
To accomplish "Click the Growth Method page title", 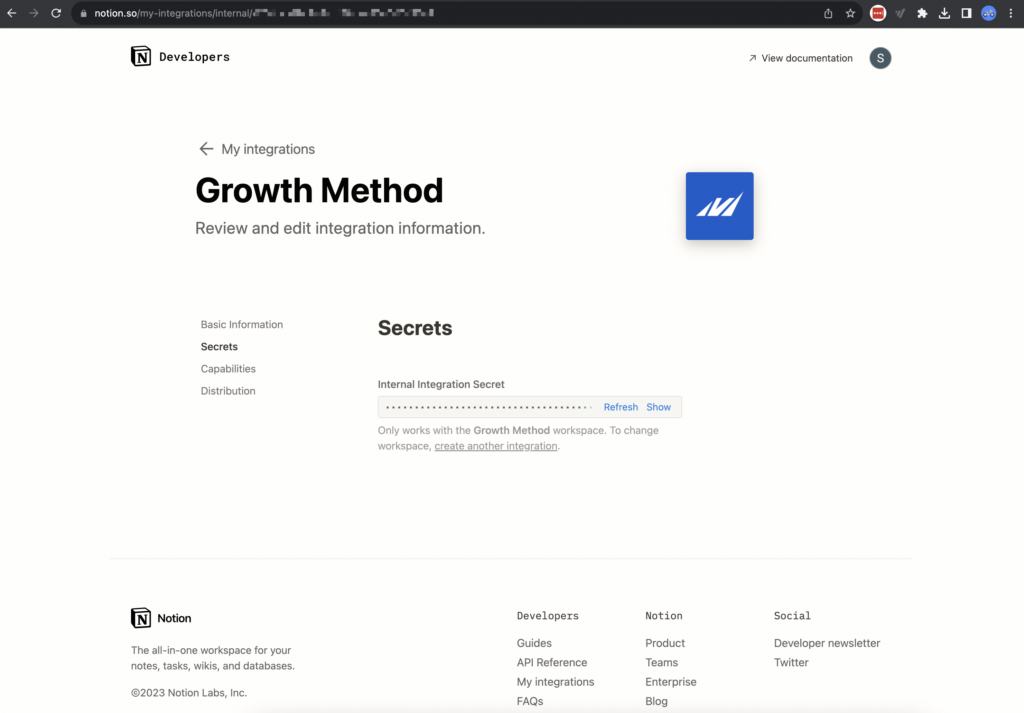I will (319, 191).
